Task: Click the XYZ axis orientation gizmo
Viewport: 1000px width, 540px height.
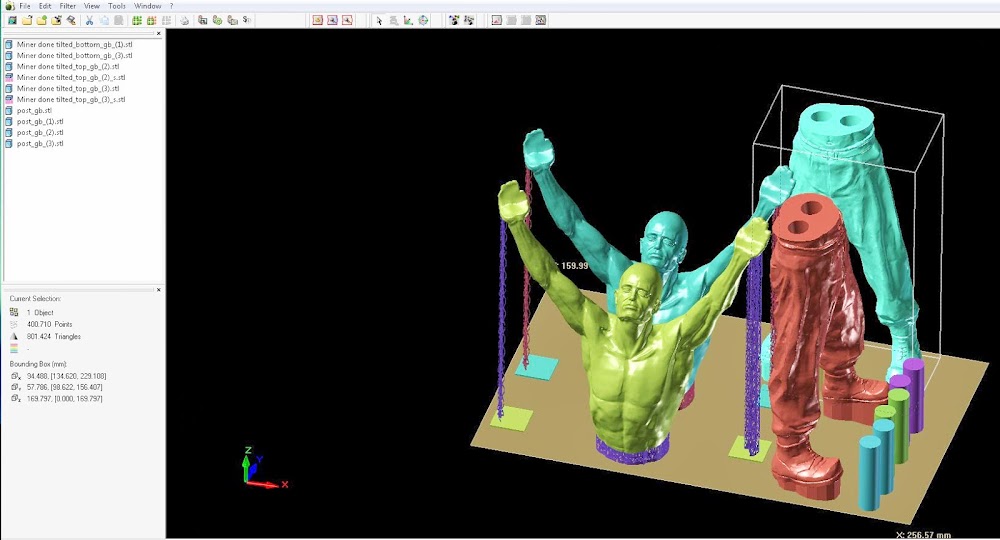Action: [263, 467]
